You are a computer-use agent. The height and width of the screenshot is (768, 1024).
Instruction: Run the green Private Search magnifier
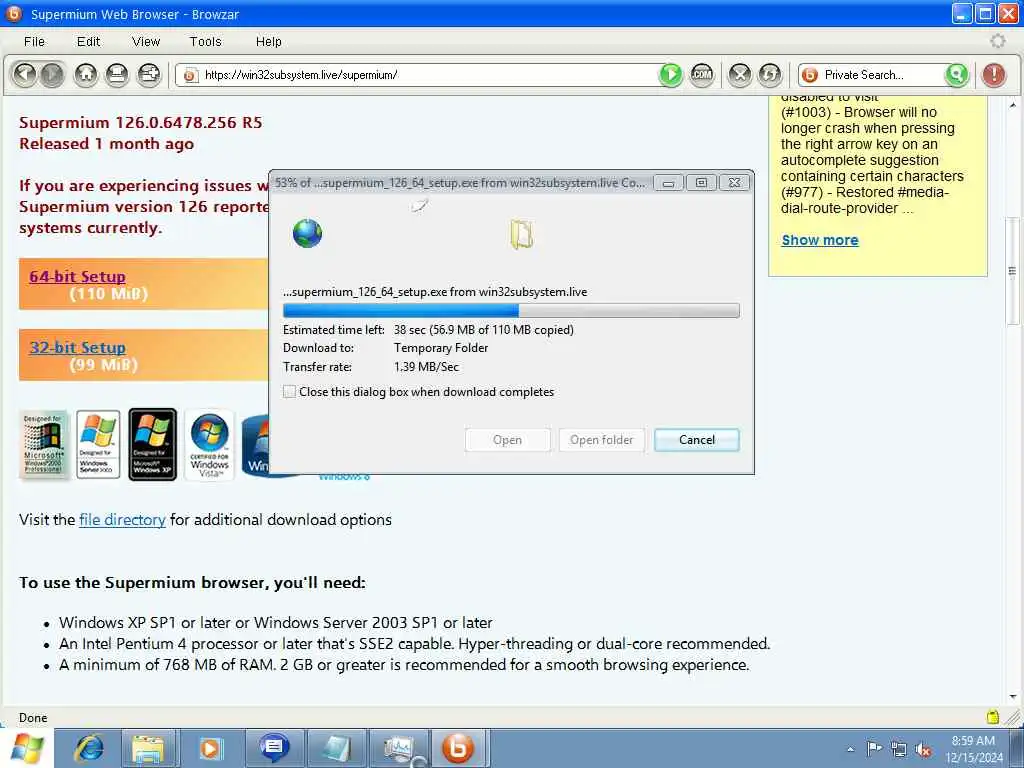(957, 74)
